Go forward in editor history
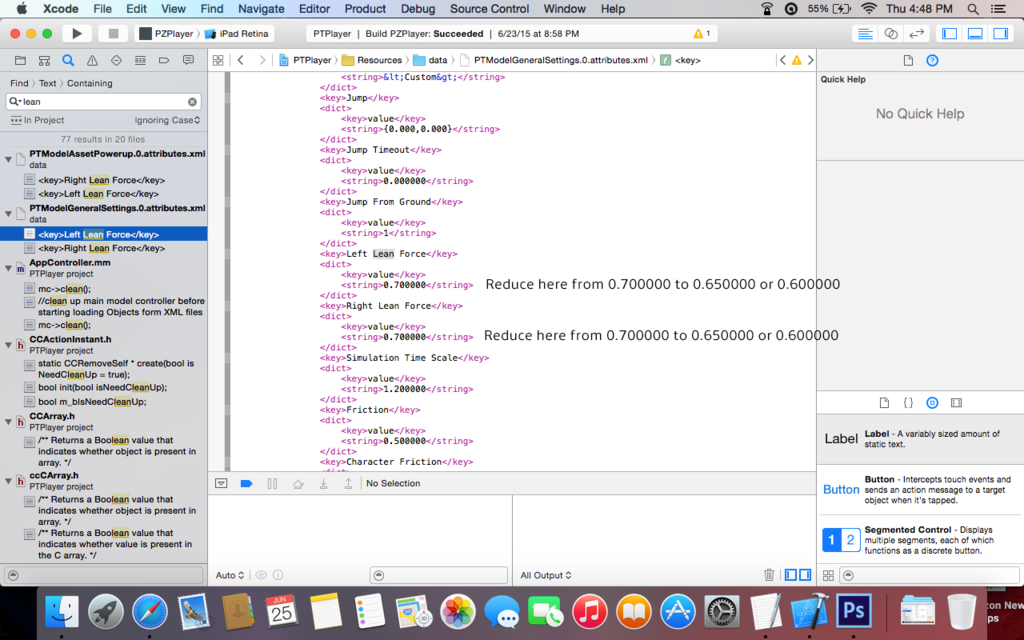Viewport: 1024px width, 640px height. click(262, 60)
